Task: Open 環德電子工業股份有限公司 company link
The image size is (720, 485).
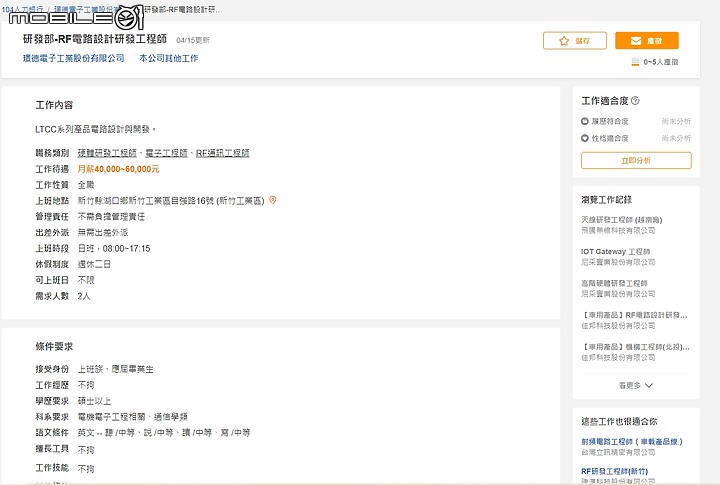Action: click(x=73, y=58)
